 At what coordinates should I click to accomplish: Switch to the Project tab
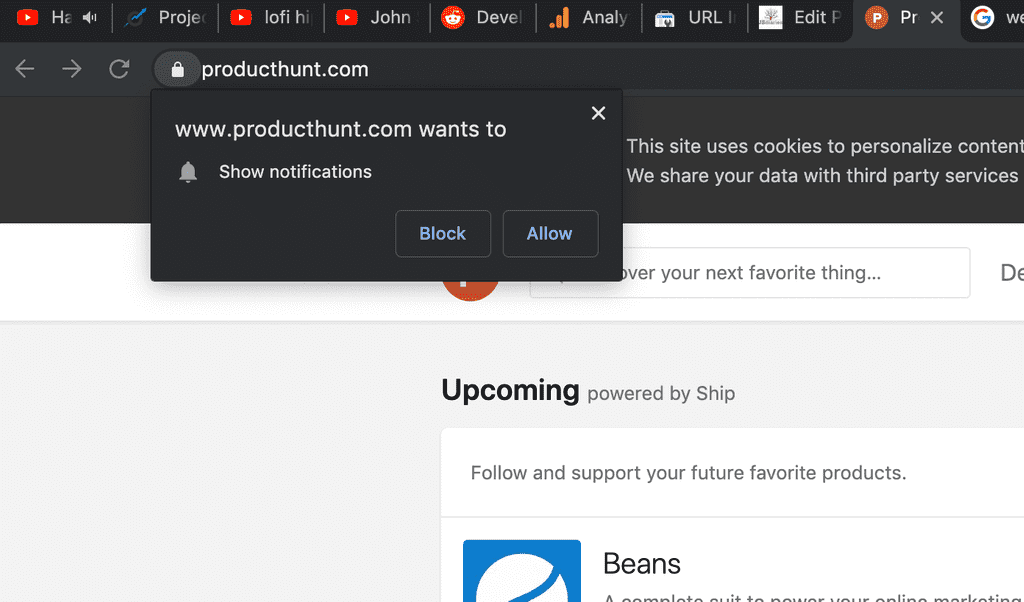pos(165,18)
